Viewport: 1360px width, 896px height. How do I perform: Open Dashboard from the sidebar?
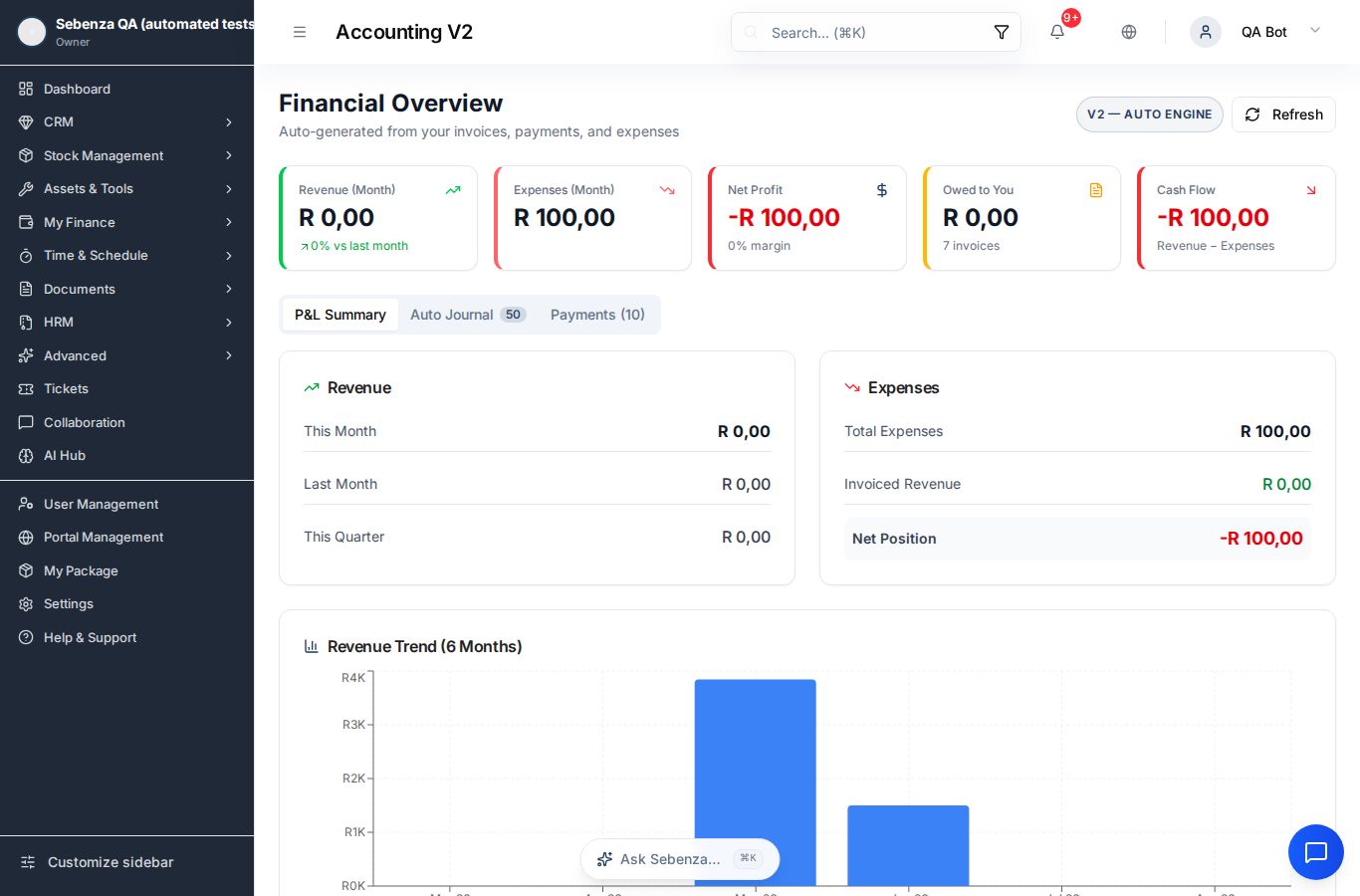pos(126,89)
